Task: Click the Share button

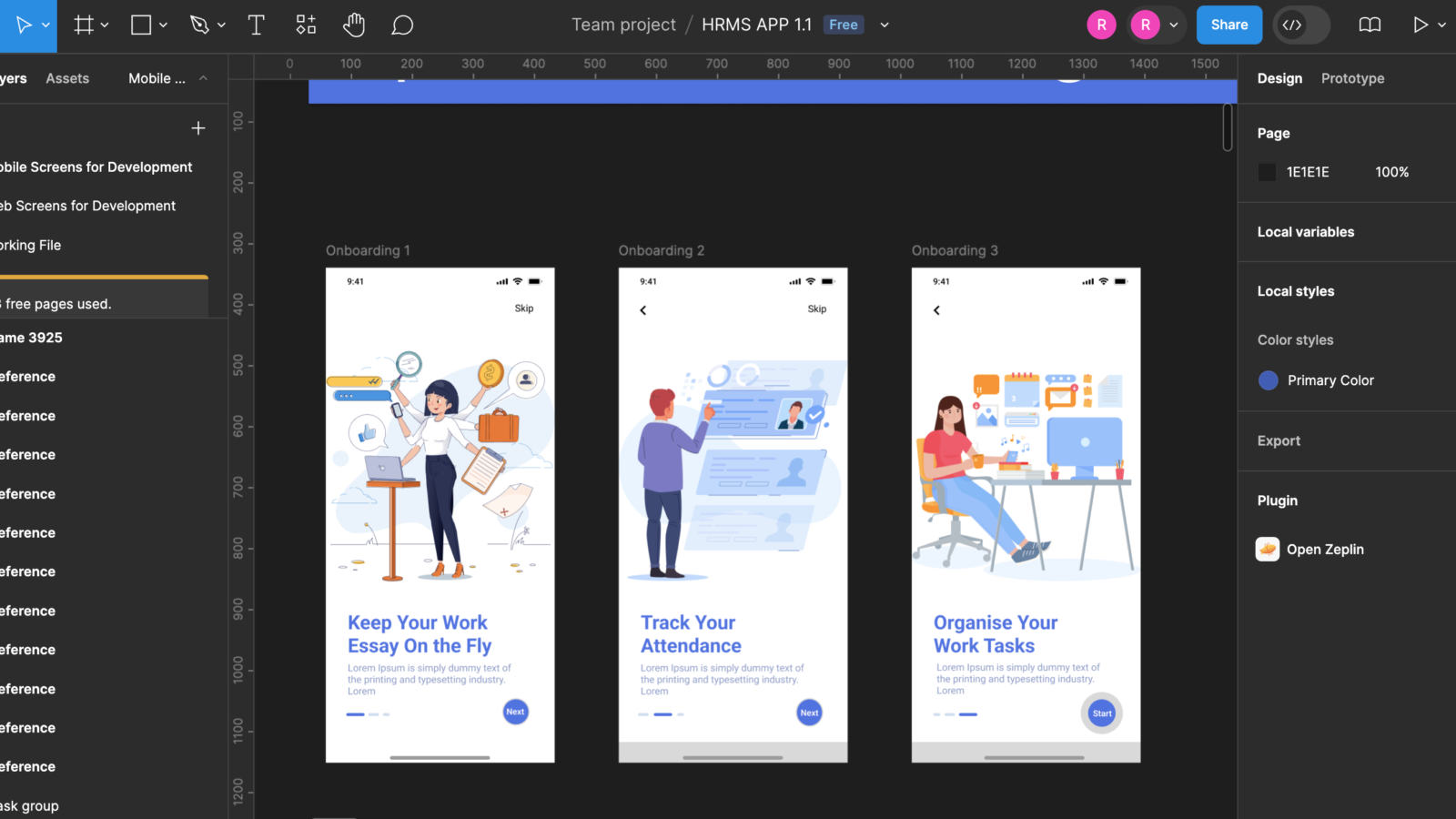Action: [x=1228, y=25]
